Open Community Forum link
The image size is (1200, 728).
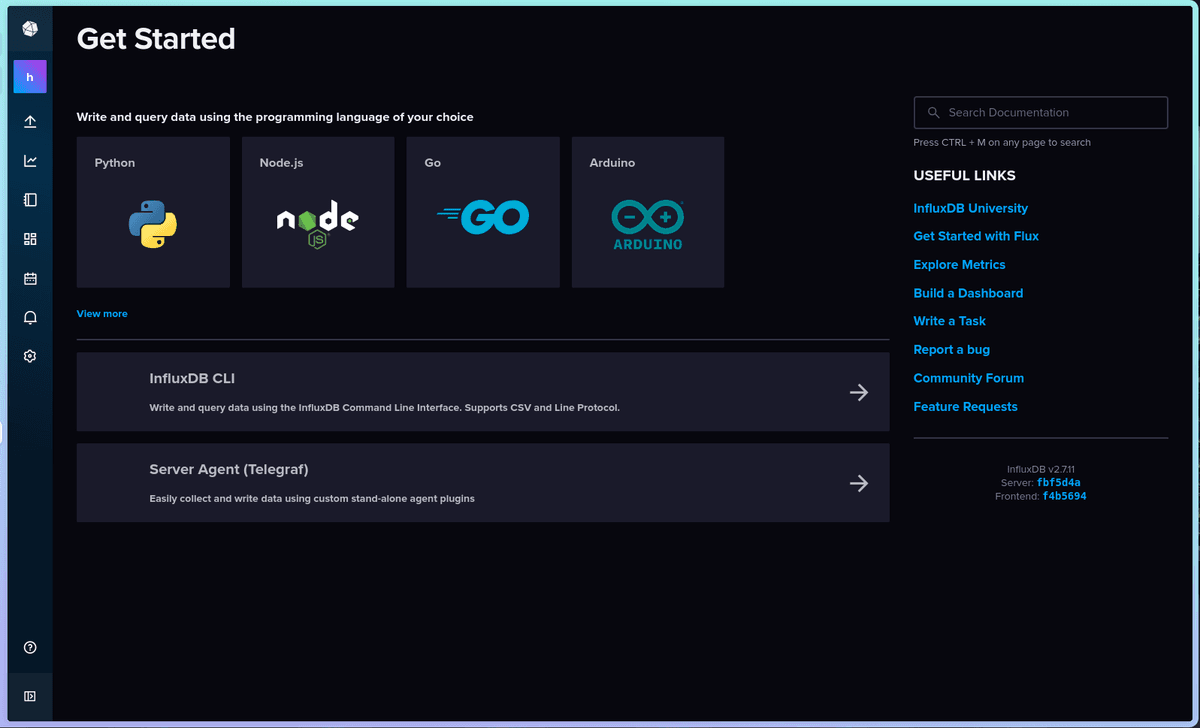[968, 378]
